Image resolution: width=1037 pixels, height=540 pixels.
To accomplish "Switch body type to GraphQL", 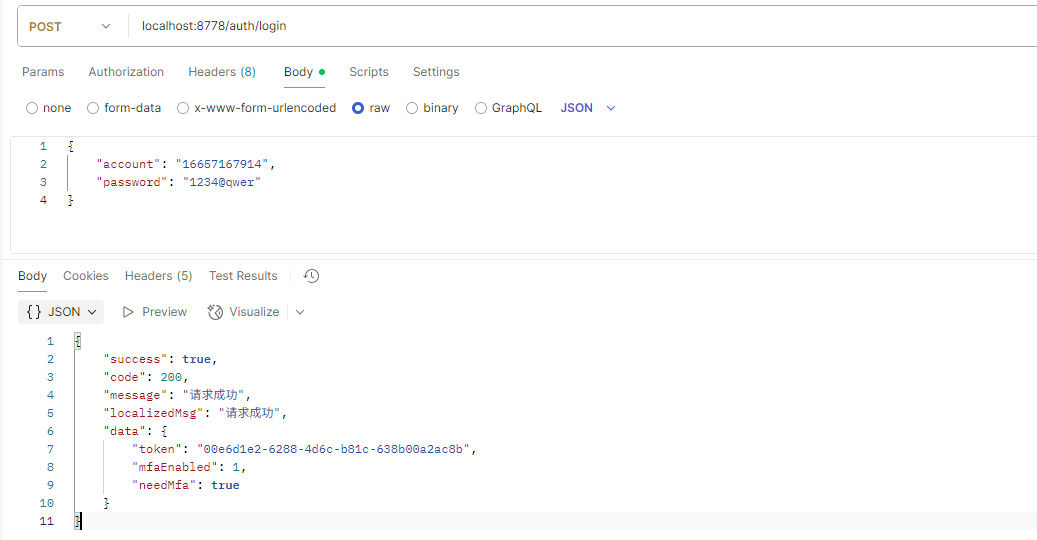I will 481,108.
